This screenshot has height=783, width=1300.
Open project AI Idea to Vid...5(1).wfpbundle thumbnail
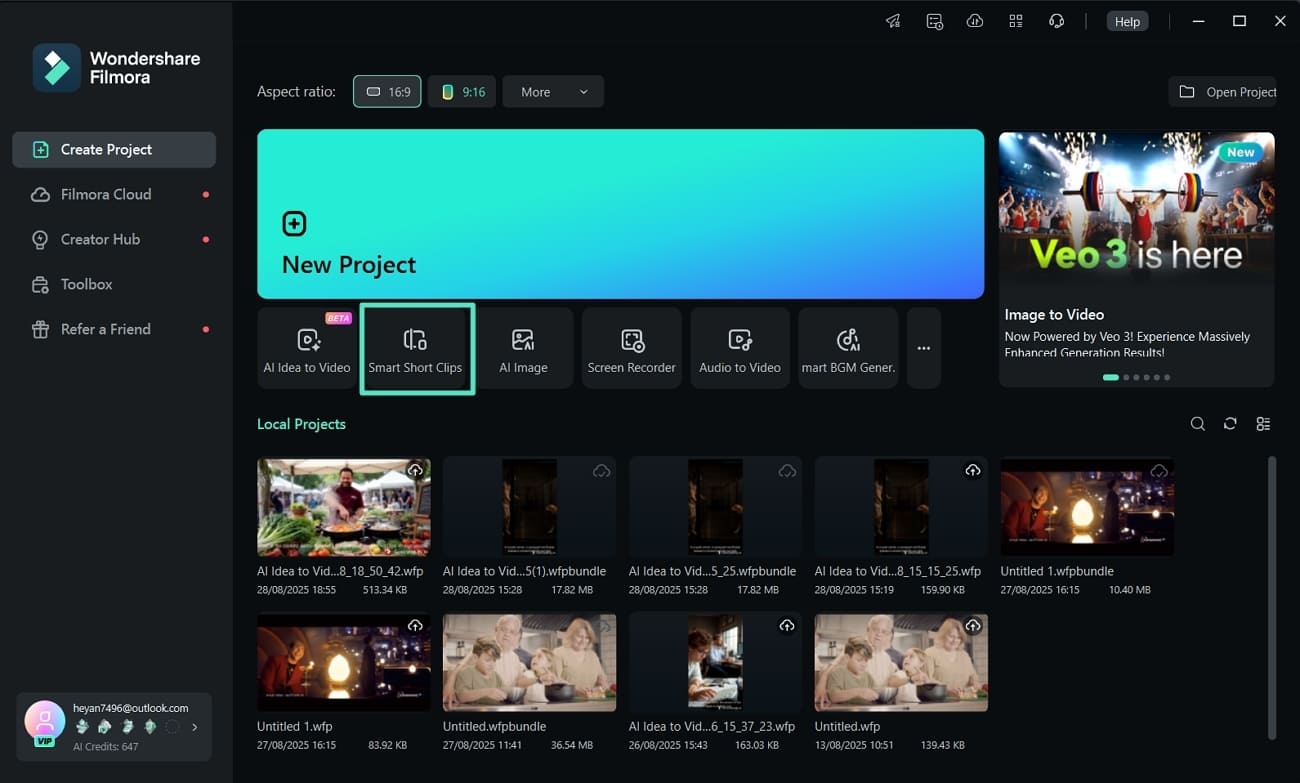tap(529, 507)
